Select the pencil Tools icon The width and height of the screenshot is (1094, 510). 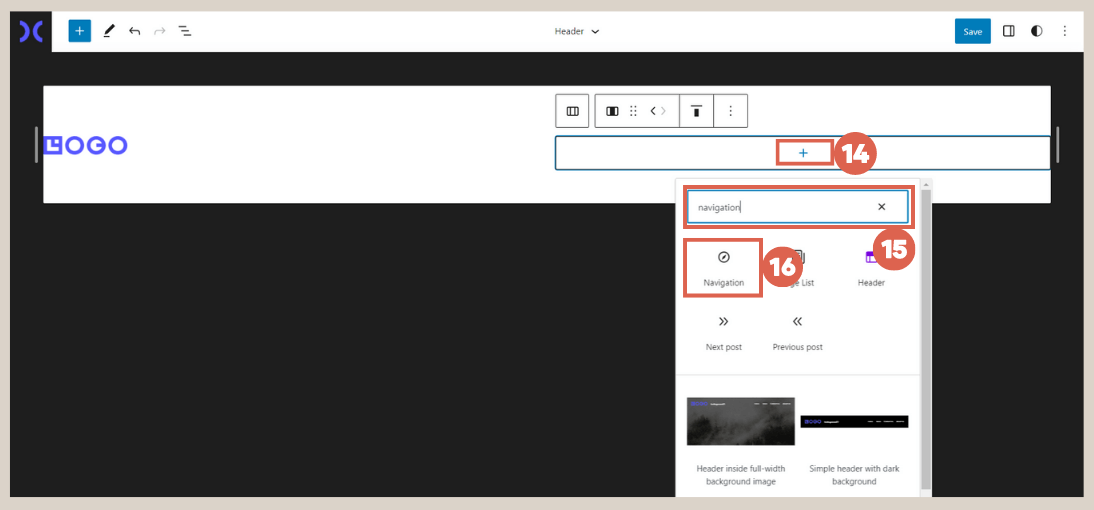point(109,31)
